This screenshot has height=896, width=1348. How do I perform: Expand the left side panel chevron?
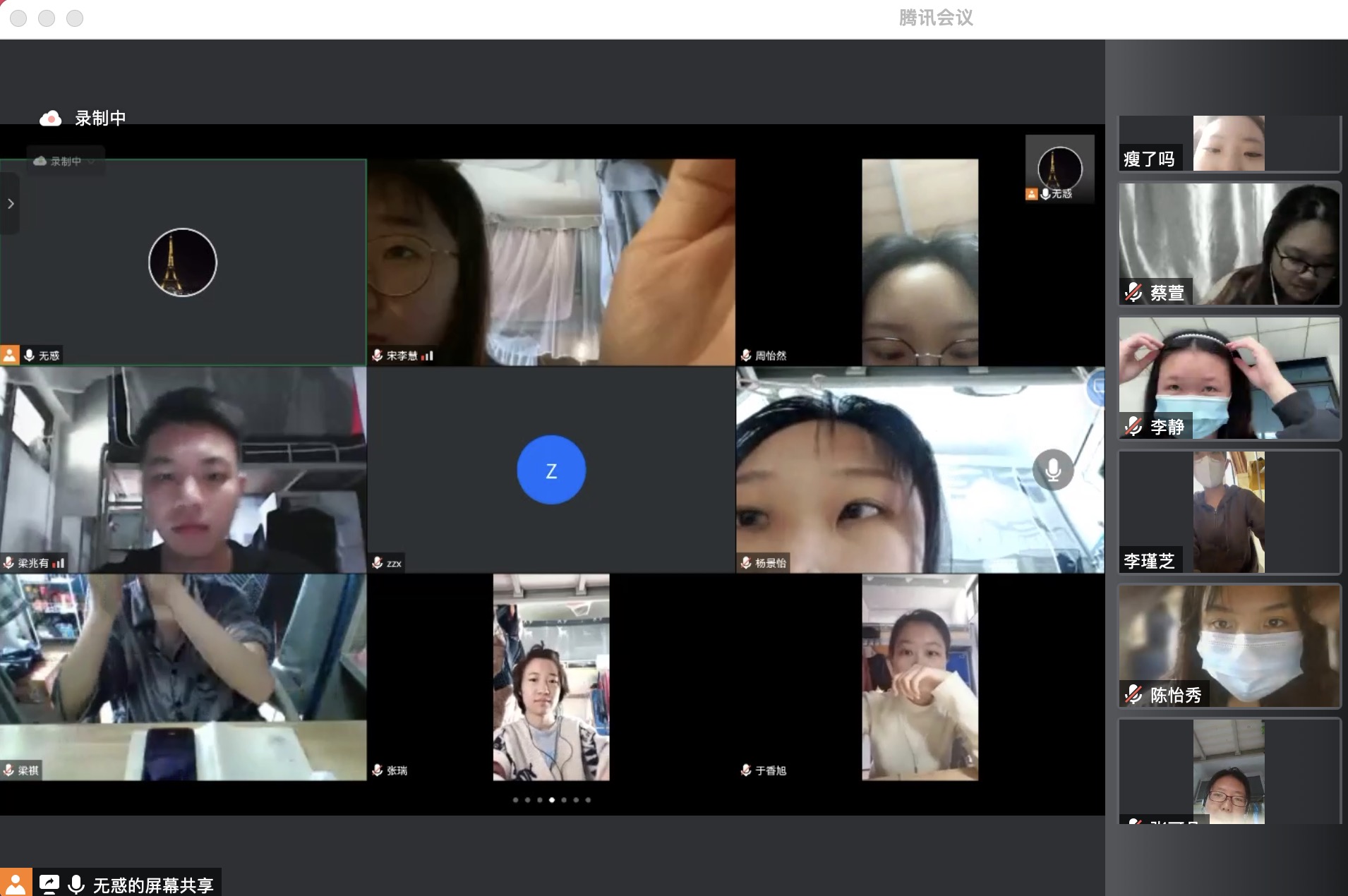[x=10, y=204]
